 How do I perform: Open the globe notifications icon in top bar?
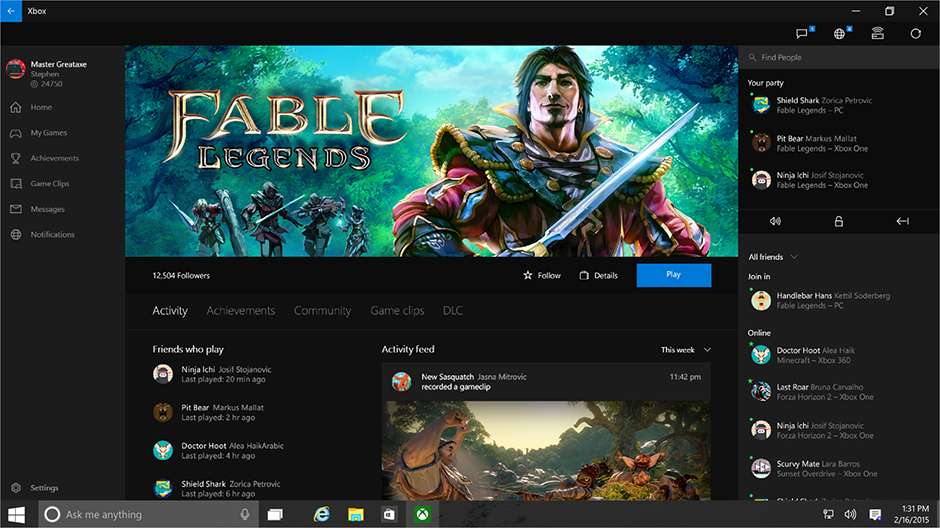pyautogui.click(x=840, y=33)
